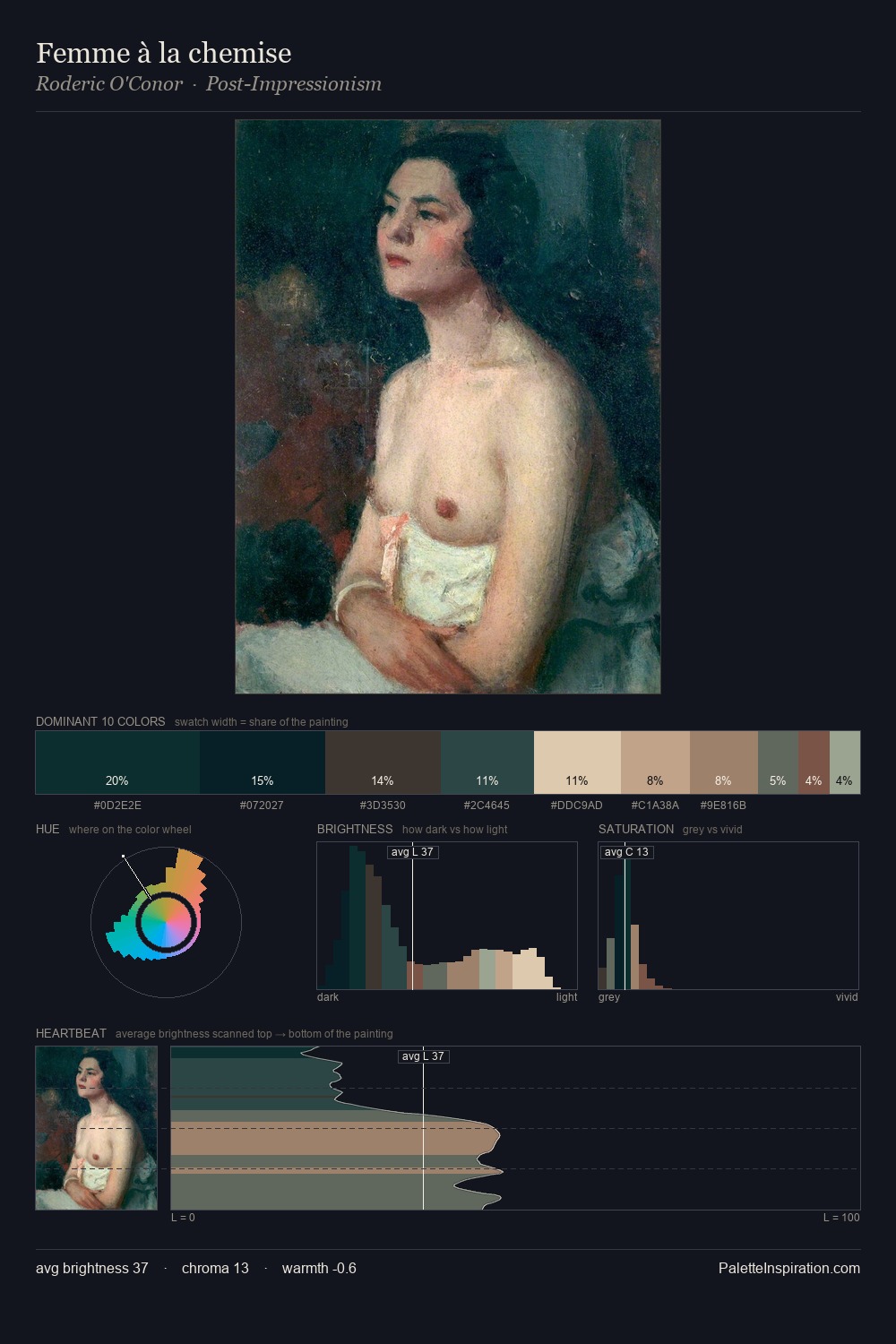The height and width of the screenshot is (1344, 896).
Task: Click the 'avg L 37' heartbeat chart label
Action: click(x=423, y=1056)
